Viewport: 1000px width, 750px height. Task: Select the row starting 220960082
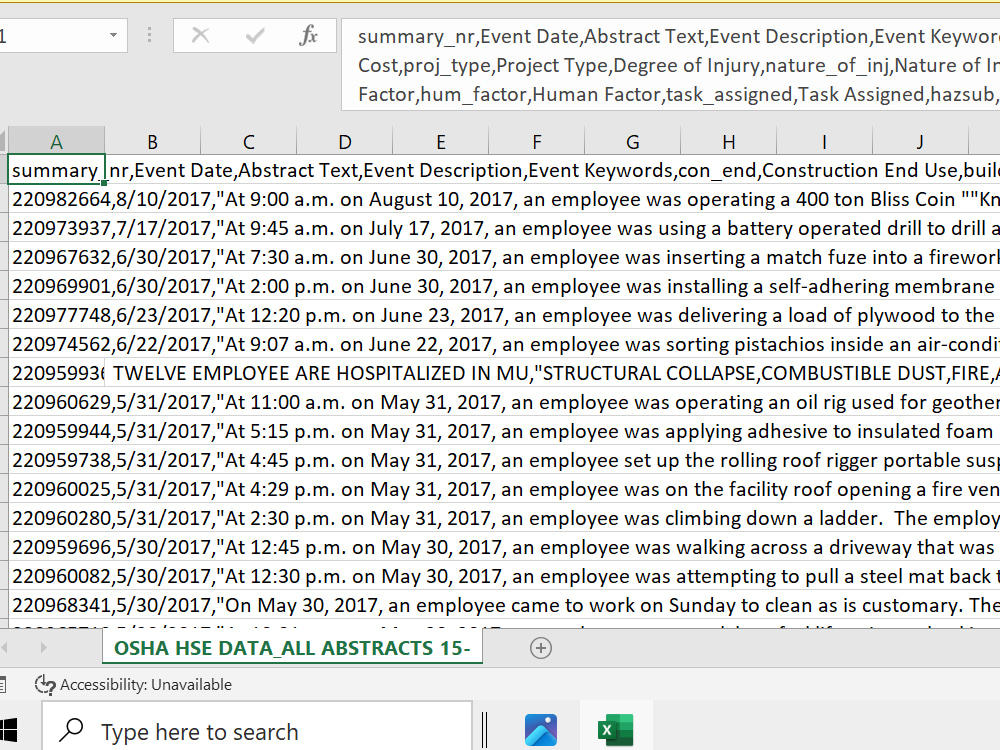coord(504,577)
